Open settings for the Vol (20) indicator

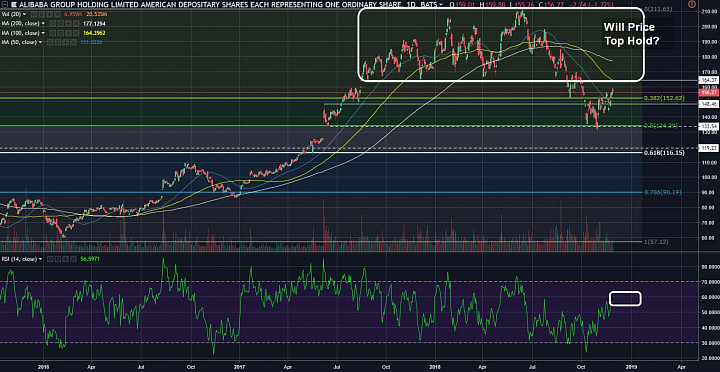pyautogui.click(x=42, y=14)
